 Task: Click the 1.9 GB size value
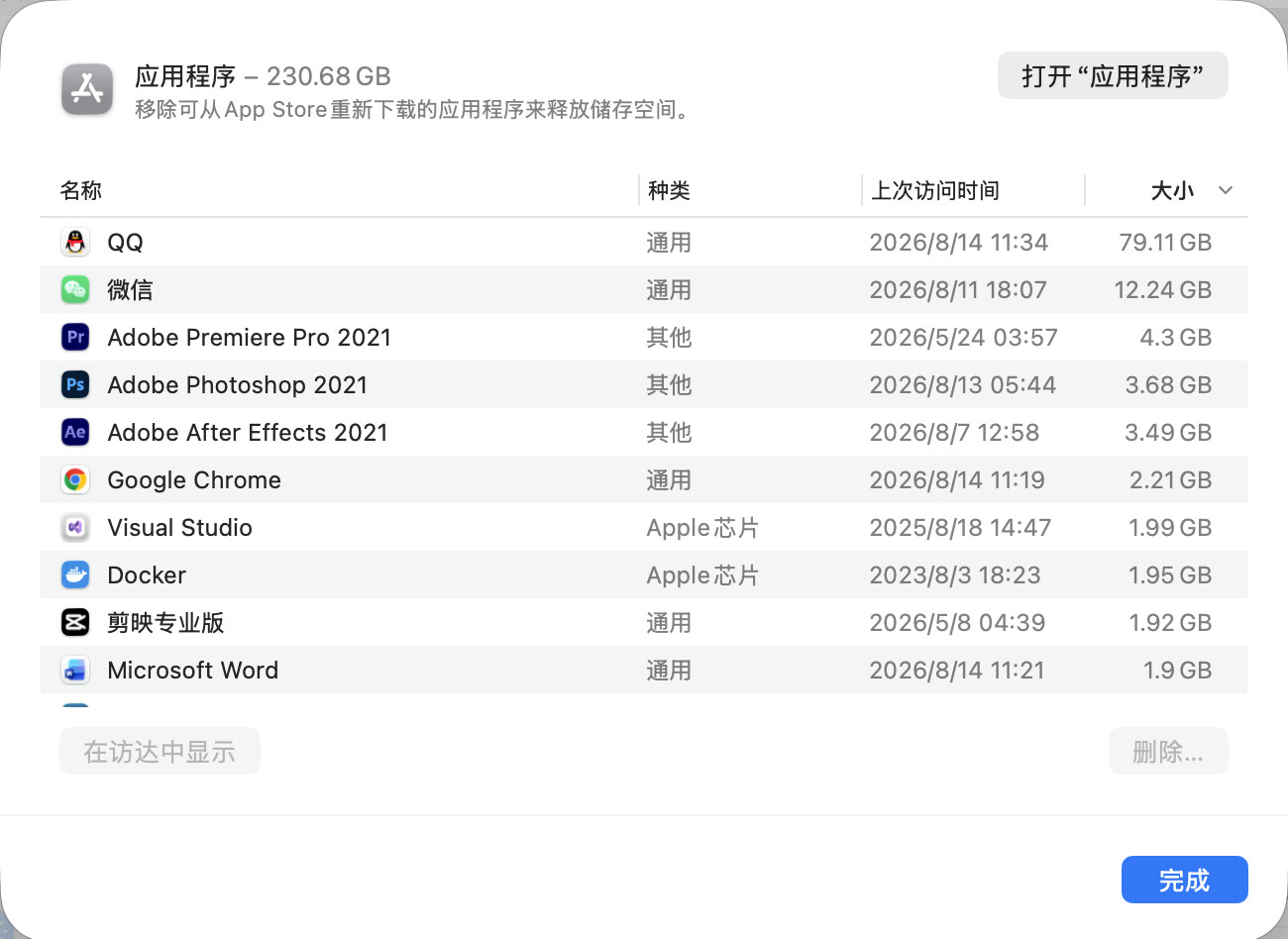tap(1178, 670)
